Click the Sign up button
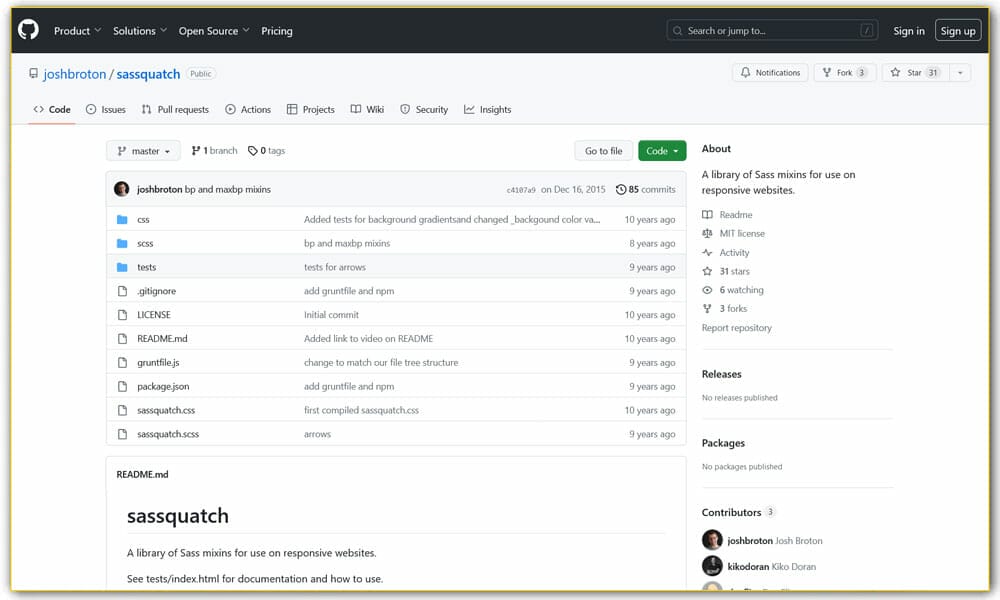The width and height of the screenshot is (1000, 600). pyautogui.click(x=957, y=31)
